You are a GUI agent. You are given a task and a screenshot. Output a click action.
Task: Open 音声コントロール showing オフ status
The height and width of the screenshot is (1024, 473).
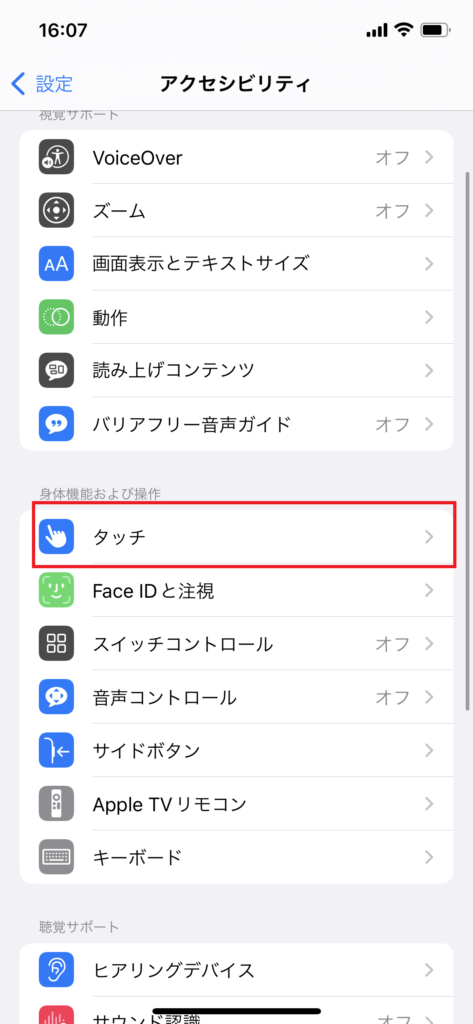coord(392,697)
